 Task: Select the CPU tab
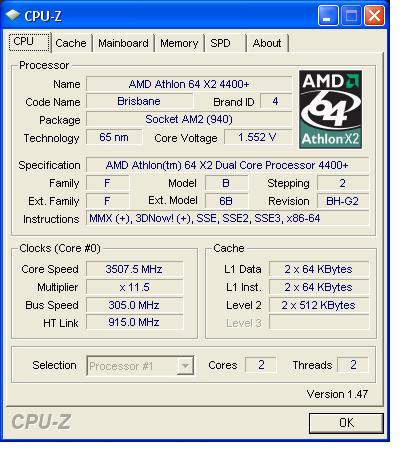tap(29, 42)
